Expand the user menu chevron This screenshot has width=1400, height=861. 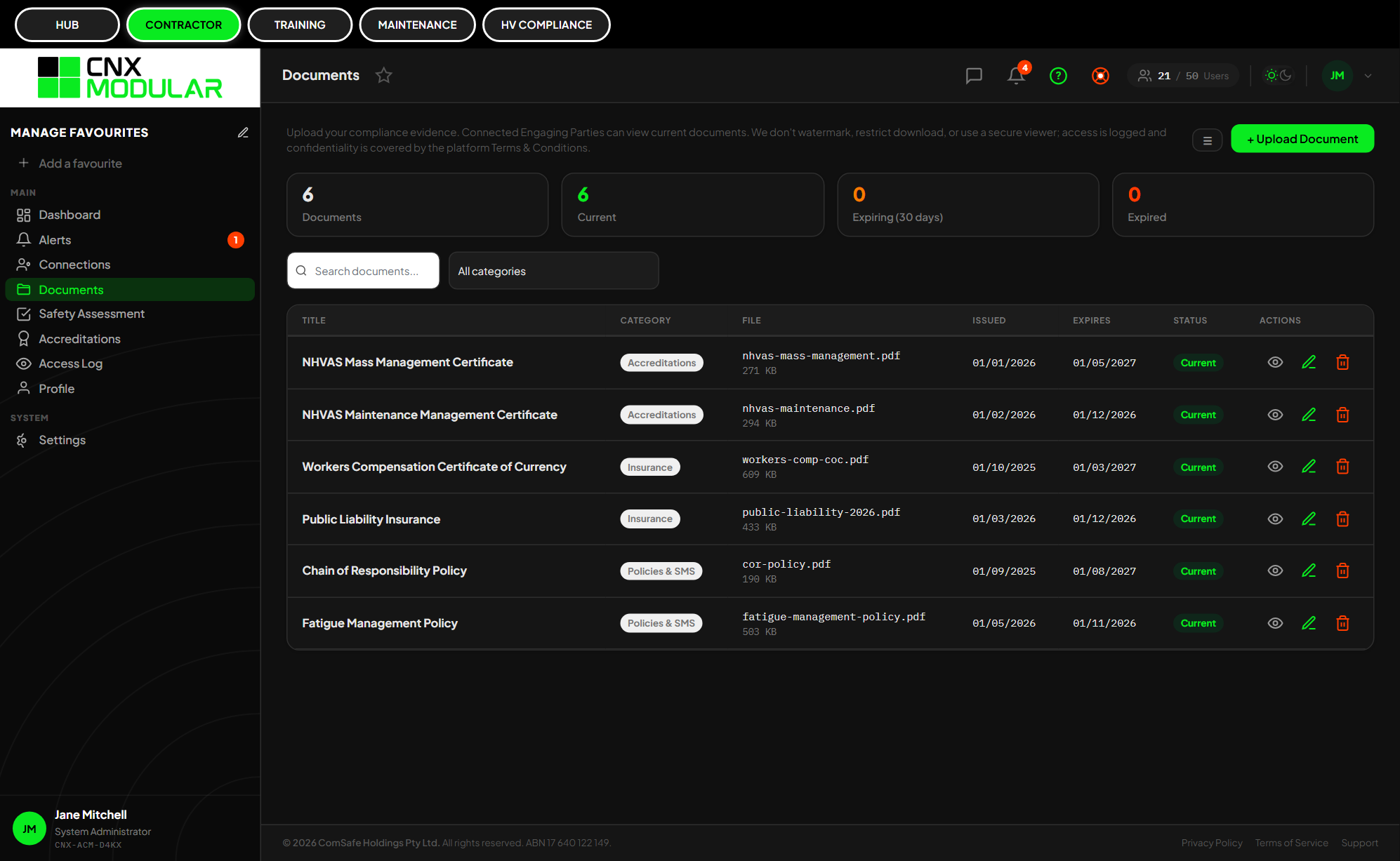point(1368,76)
